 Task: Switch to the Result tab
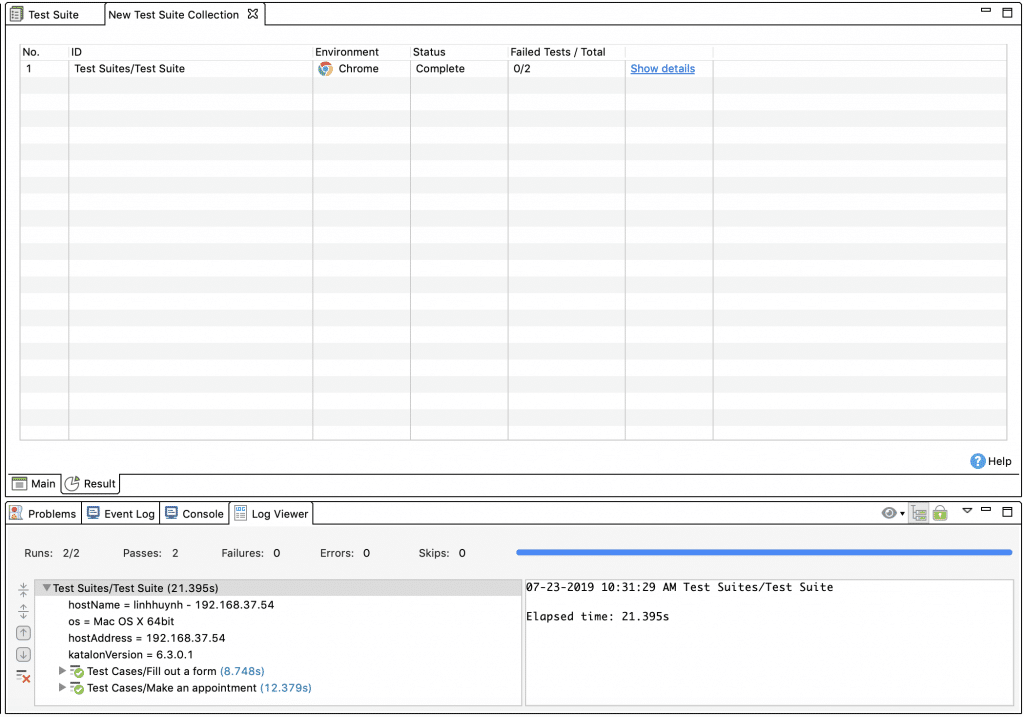91,483
